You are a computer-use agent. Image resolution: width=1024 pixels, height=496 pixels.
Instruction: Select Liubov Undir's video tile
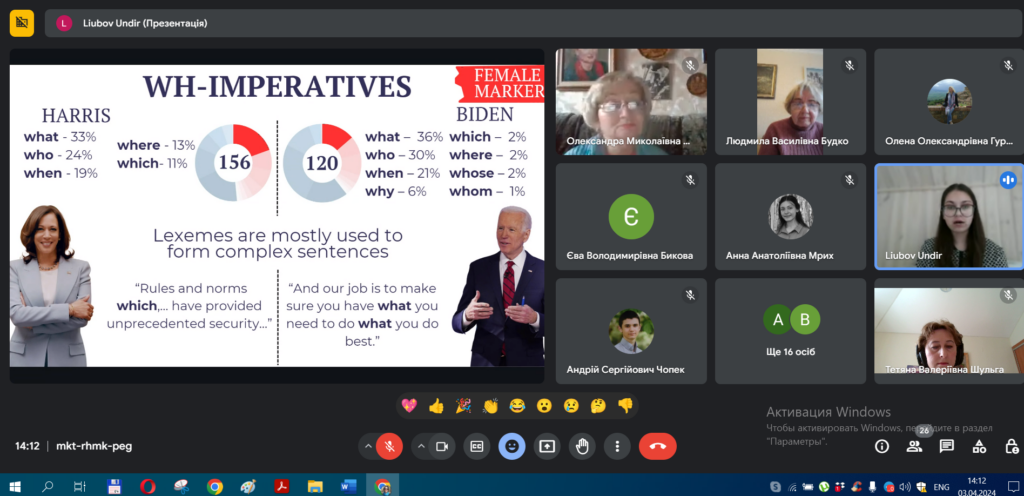click(x=948, y=216)
